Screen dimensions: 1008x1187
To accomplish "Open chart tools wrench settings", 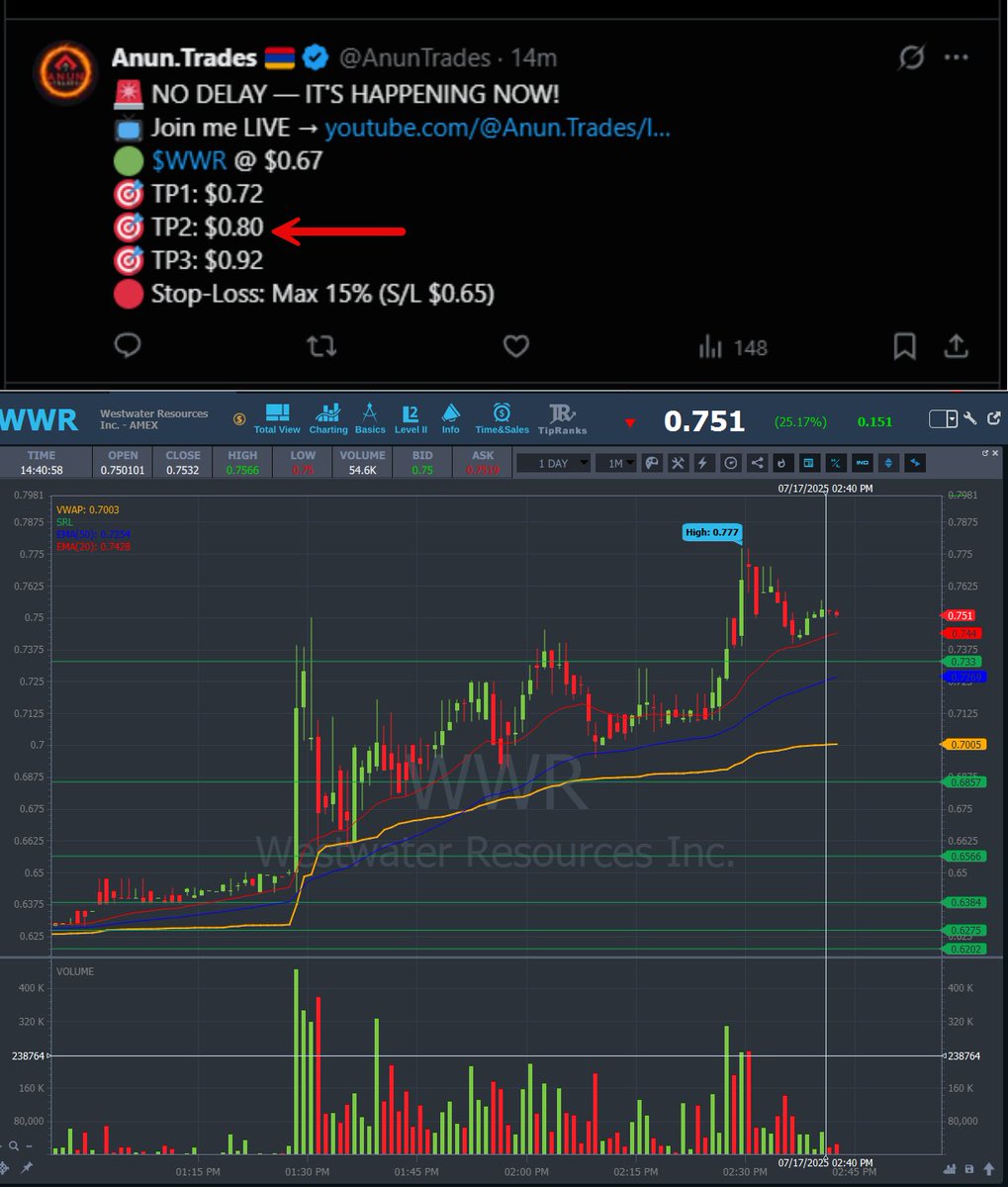I will click(x=679, y=463).
